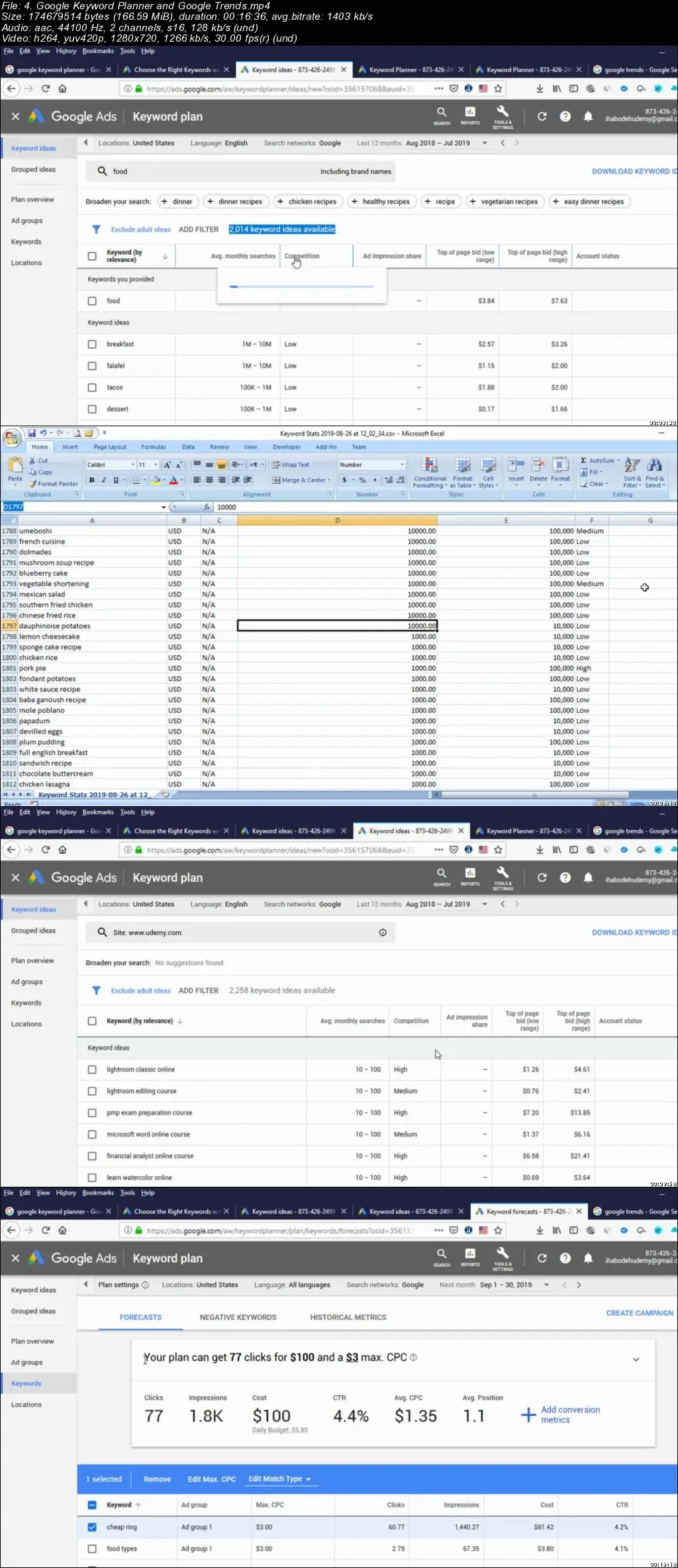Toggle Italic formatting in Excel's Font group
The image size is (678, 1568).
pos(104,480)
